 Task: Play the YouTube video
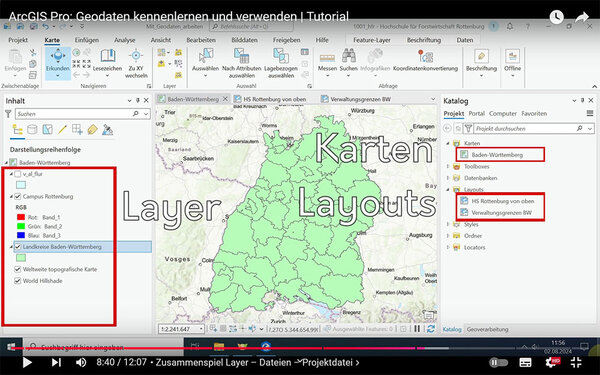tap(27, 362)
